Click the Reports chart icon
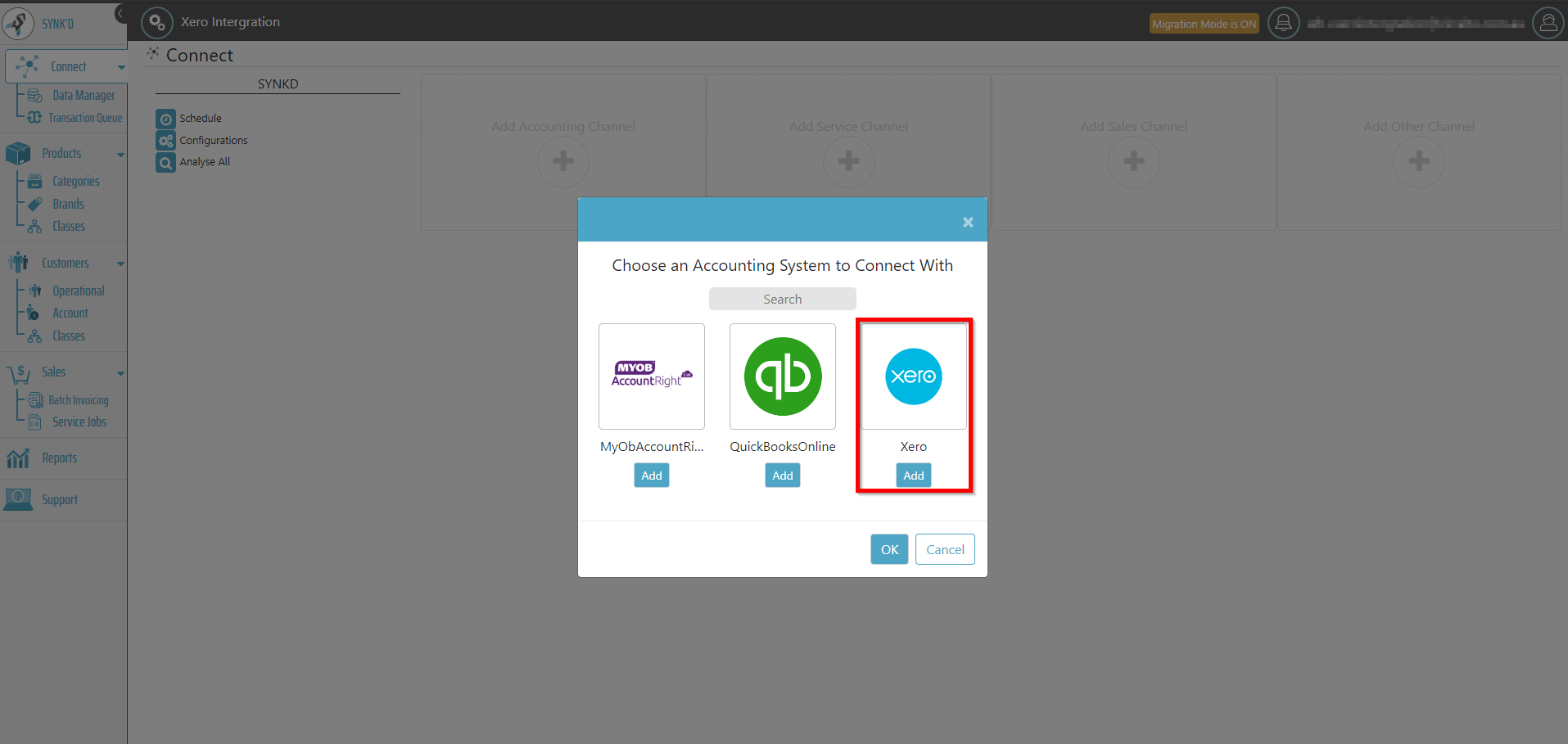Screen dimensions: 1568x744 [18, 458]
